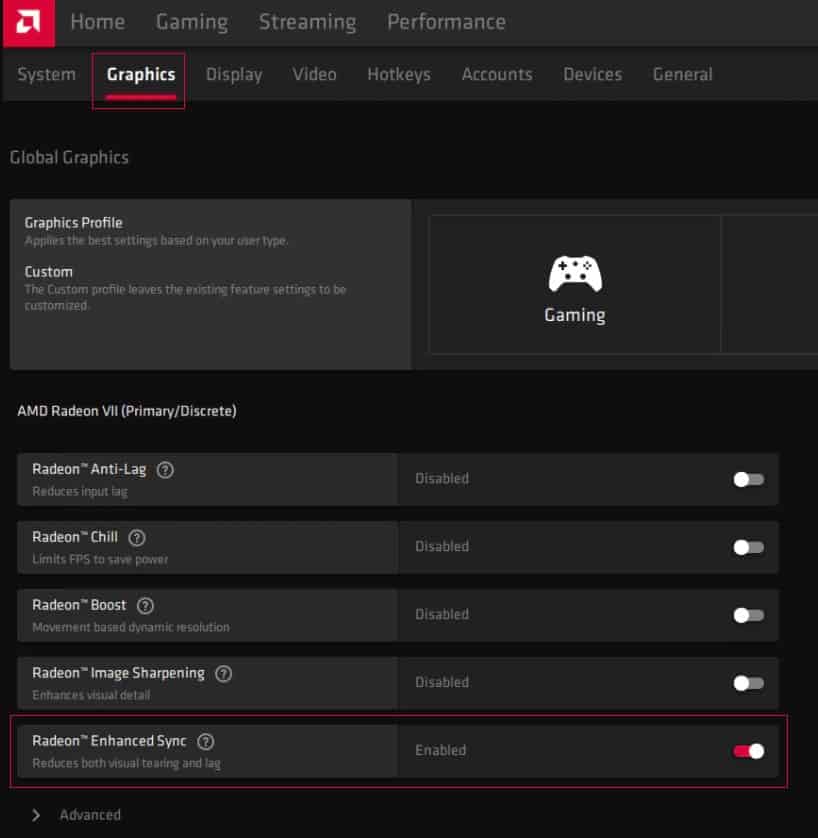Click the AMD logo in the top corner
This screenshot has height=838, width=818.
26,22
